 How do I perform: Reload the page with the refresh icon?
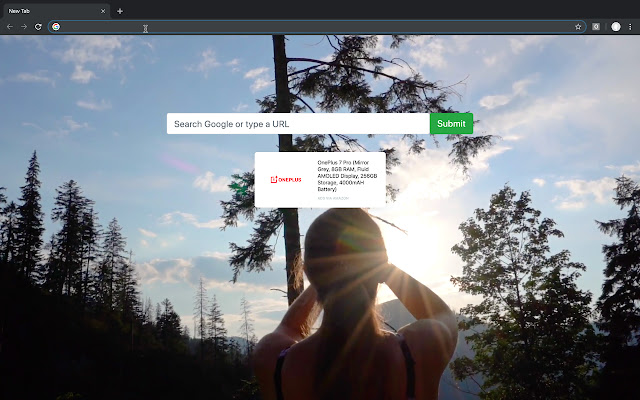coord(38,27)
